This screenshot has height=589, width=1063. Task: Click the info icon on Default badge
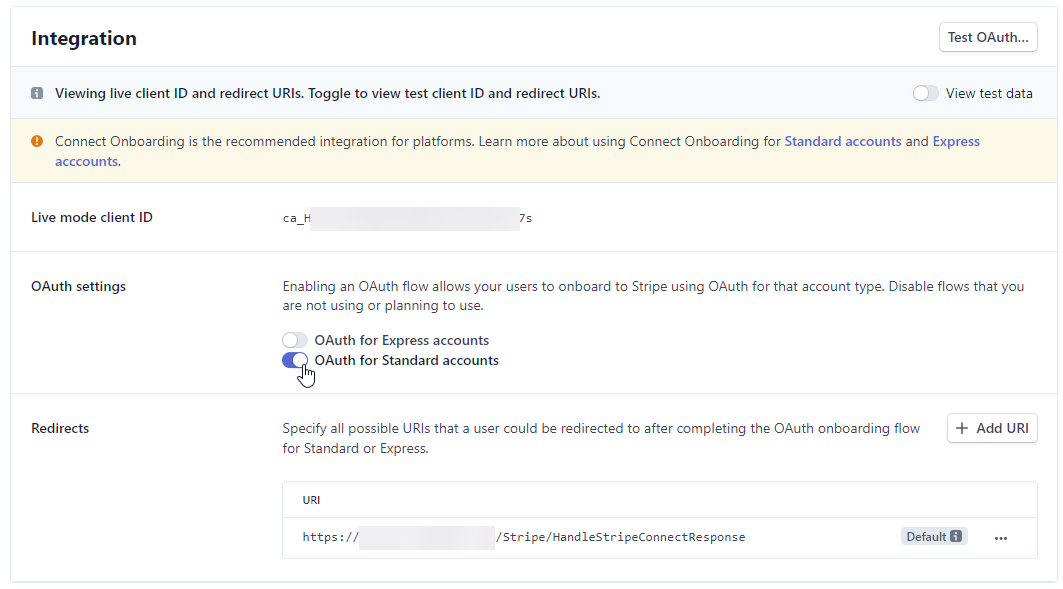click(x=956, y=536)
